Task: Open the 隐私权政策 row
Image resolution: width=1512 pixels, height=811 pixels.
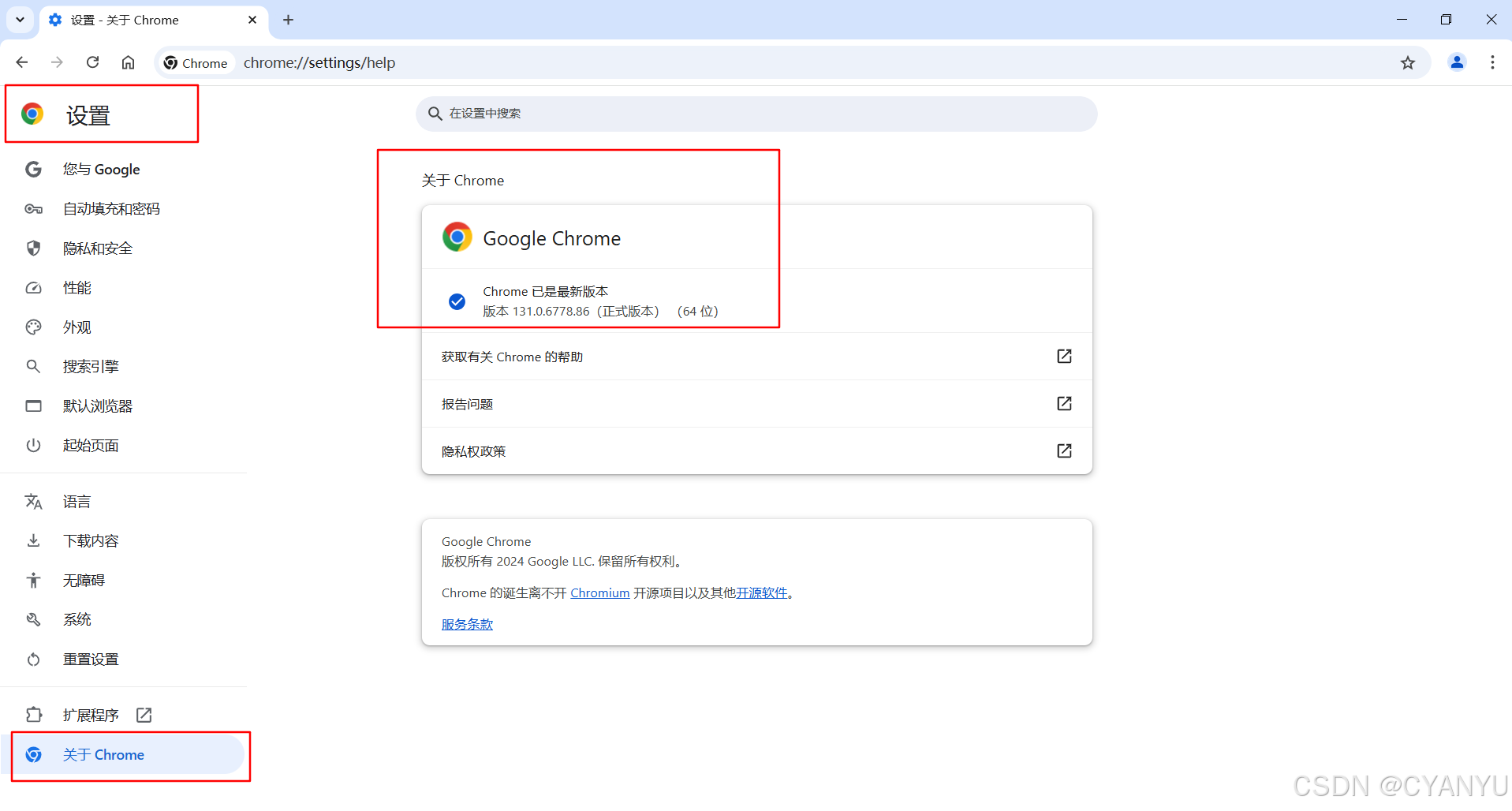Action: pos(756,451)
